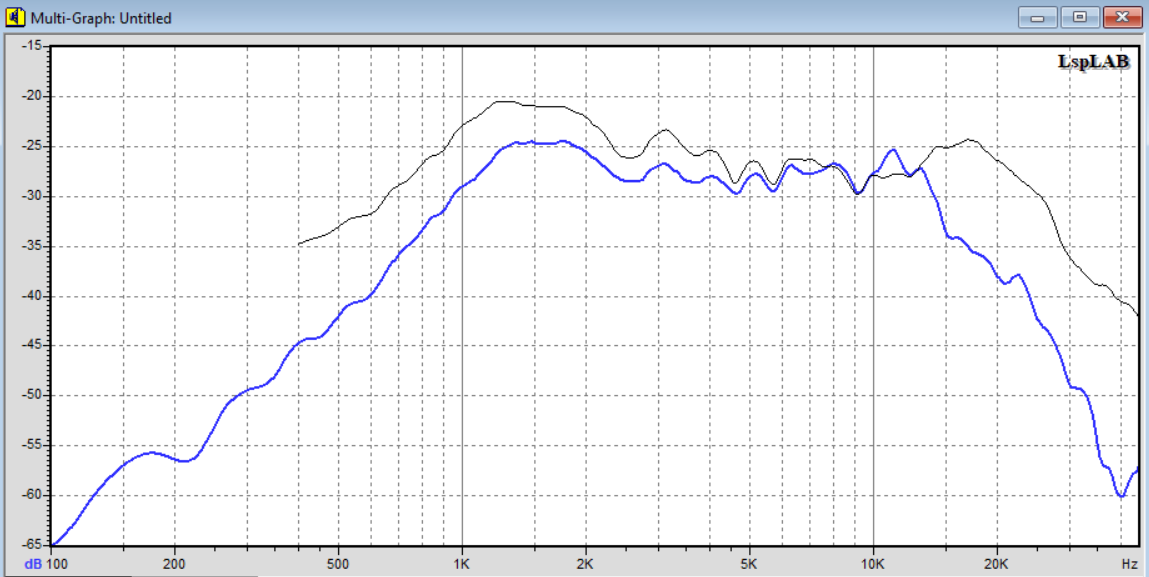Minimize the Multi-Graph window
The image size is (1149, 577).
point(1038,17)
